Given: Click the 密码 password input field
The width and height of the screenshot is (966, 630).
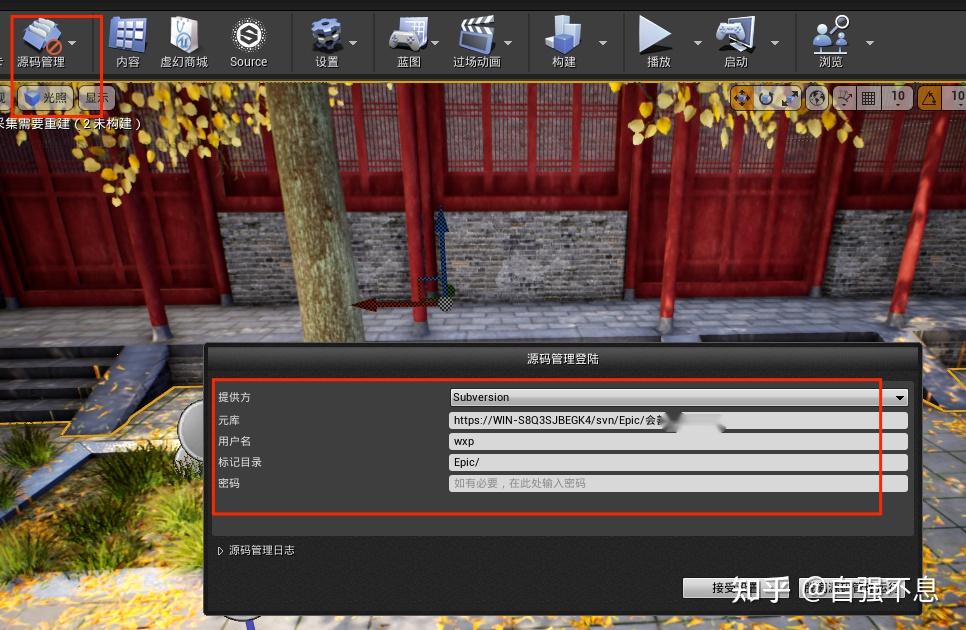Looking at the screenshot, I should point(677,483).
